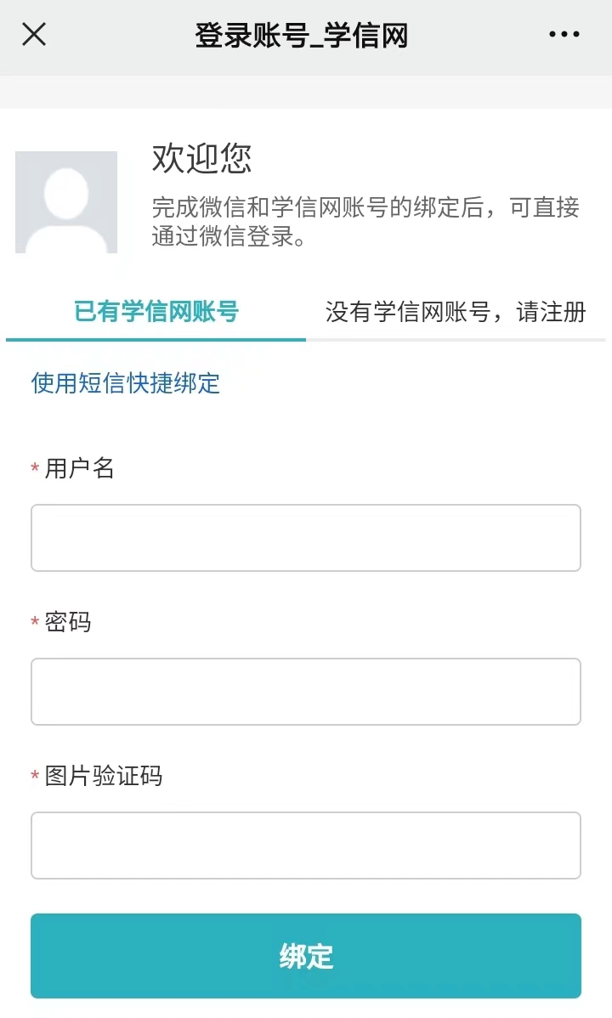
Task: Close the 学信网 login page
Action: [34, 35]
